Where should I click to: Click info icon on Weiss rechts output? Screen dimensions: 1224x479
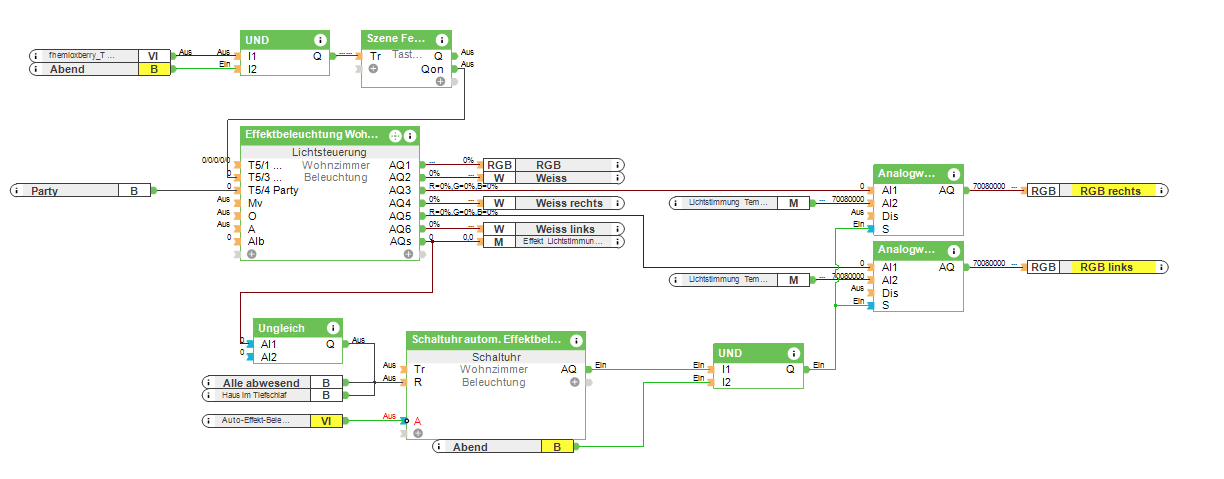tap(617, 203)
